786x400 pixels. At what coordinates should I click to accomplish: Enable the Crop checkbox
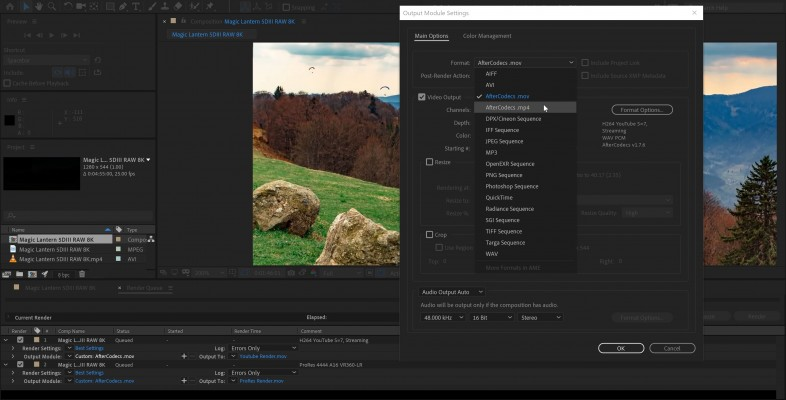click(x=430, y=235)
